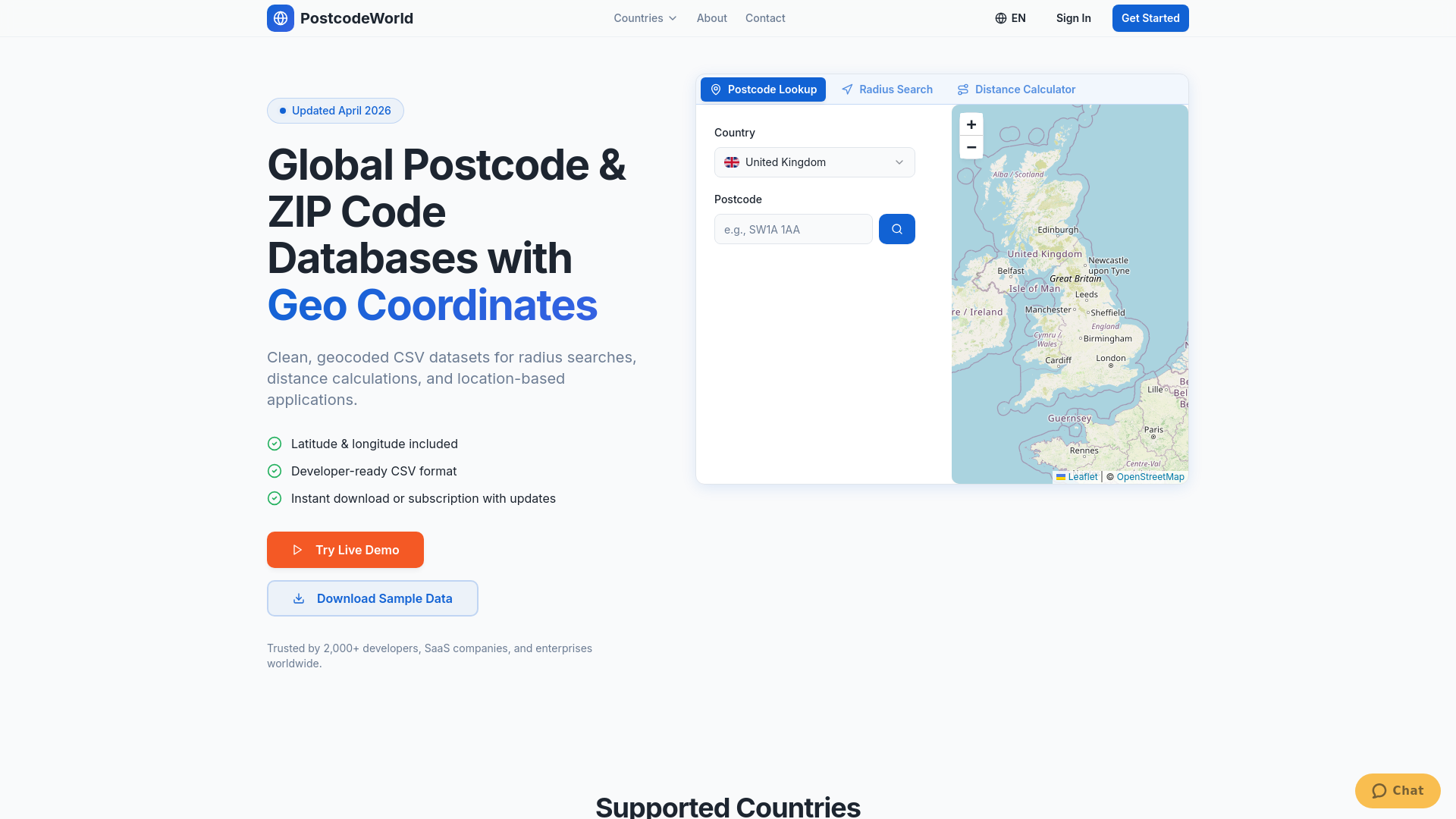This screenshot has width=1456, height=819.
Task: Zoom in the map with plus button
Action: pyautogui.click(x=971, y=124)
